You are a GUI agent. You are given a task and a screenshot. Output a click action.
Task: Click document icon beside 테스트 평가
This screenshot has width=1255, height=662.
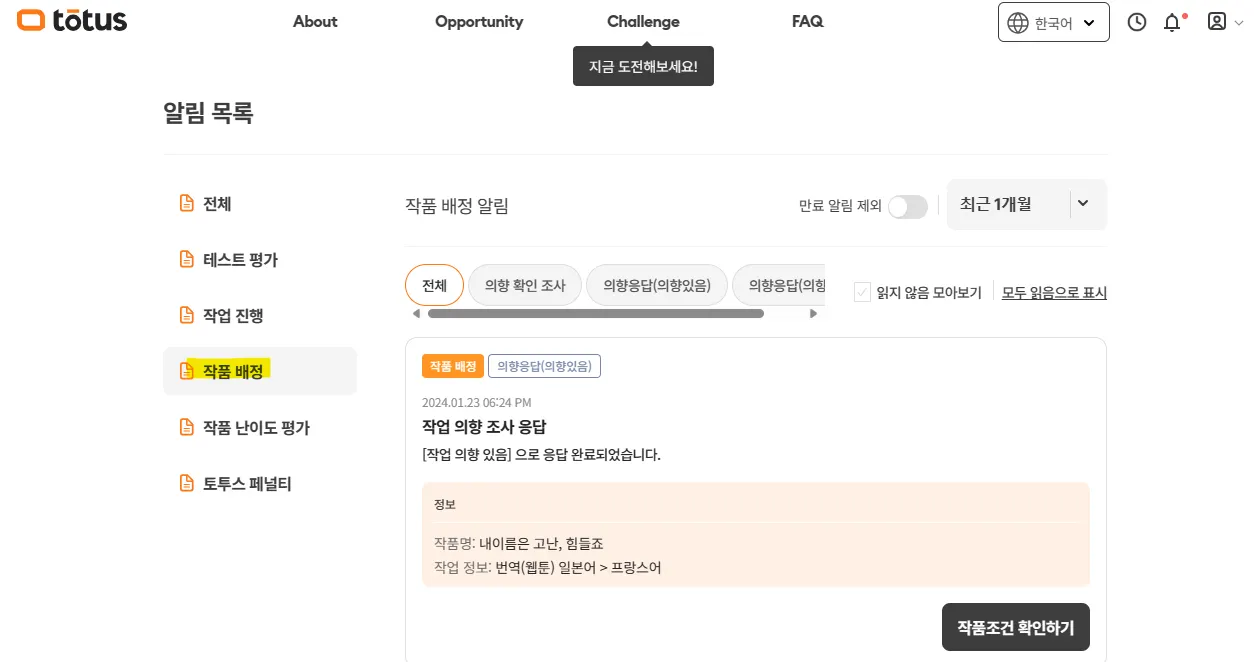[186, 260]
